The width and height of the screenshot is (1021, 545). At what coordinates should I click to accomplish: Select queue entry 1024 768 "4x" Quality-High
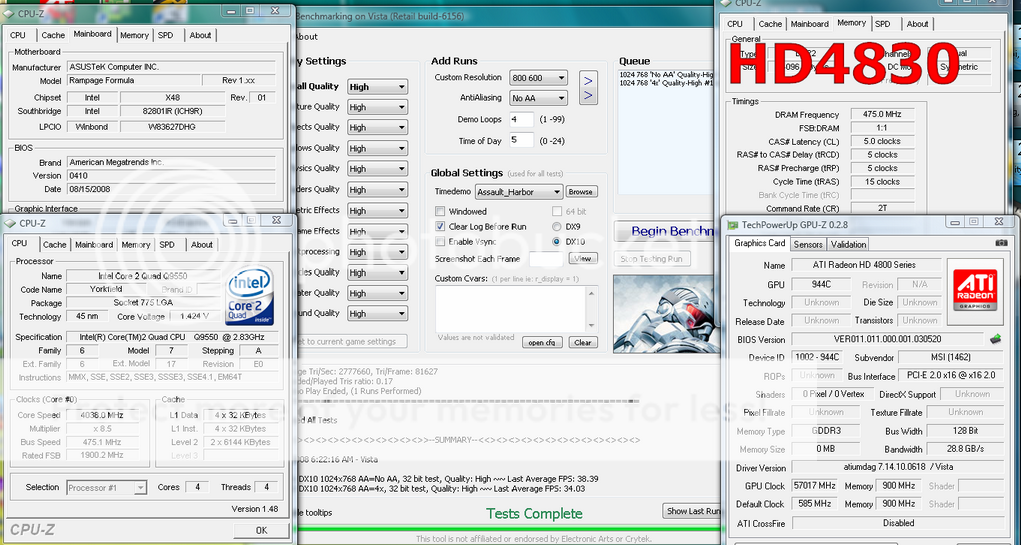click(666, 83)
